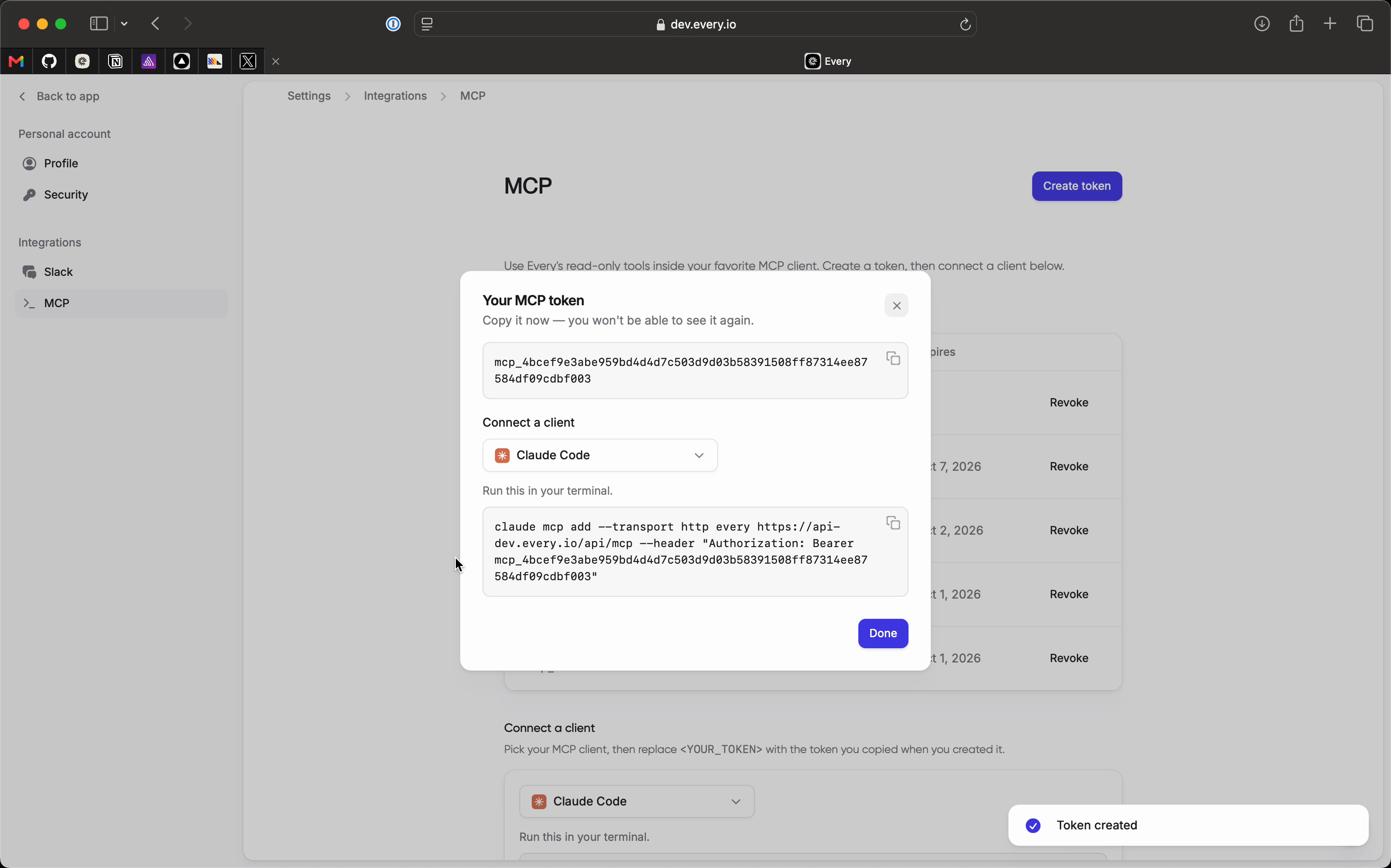Viewport: 1391px width, 868px height.
Task: Open the Share menu icon
Action: tap(1296, 23)
